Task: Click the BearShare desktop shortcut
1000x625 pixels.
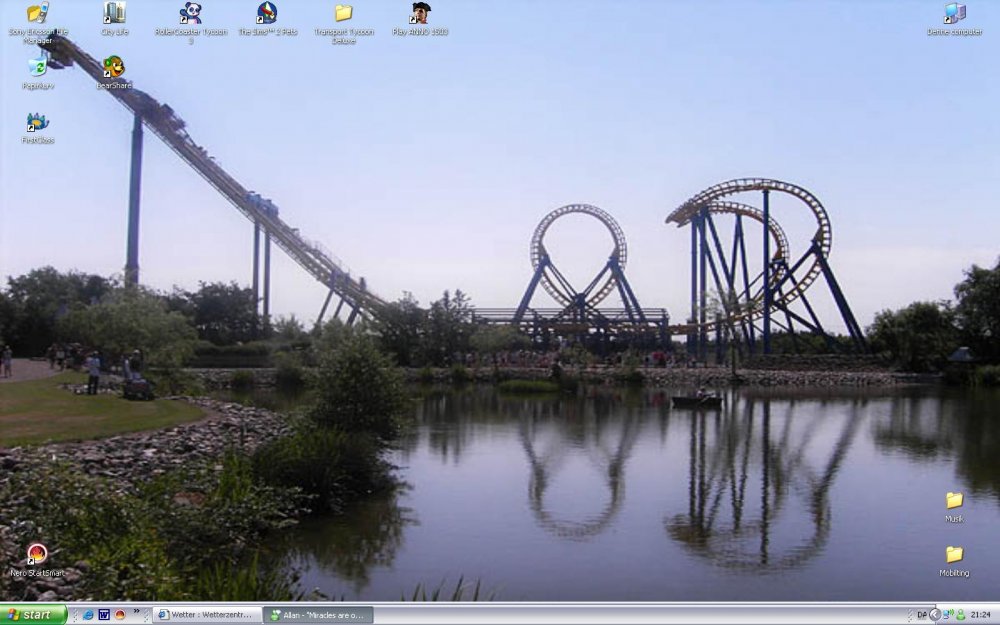Action: click(114, 68)
